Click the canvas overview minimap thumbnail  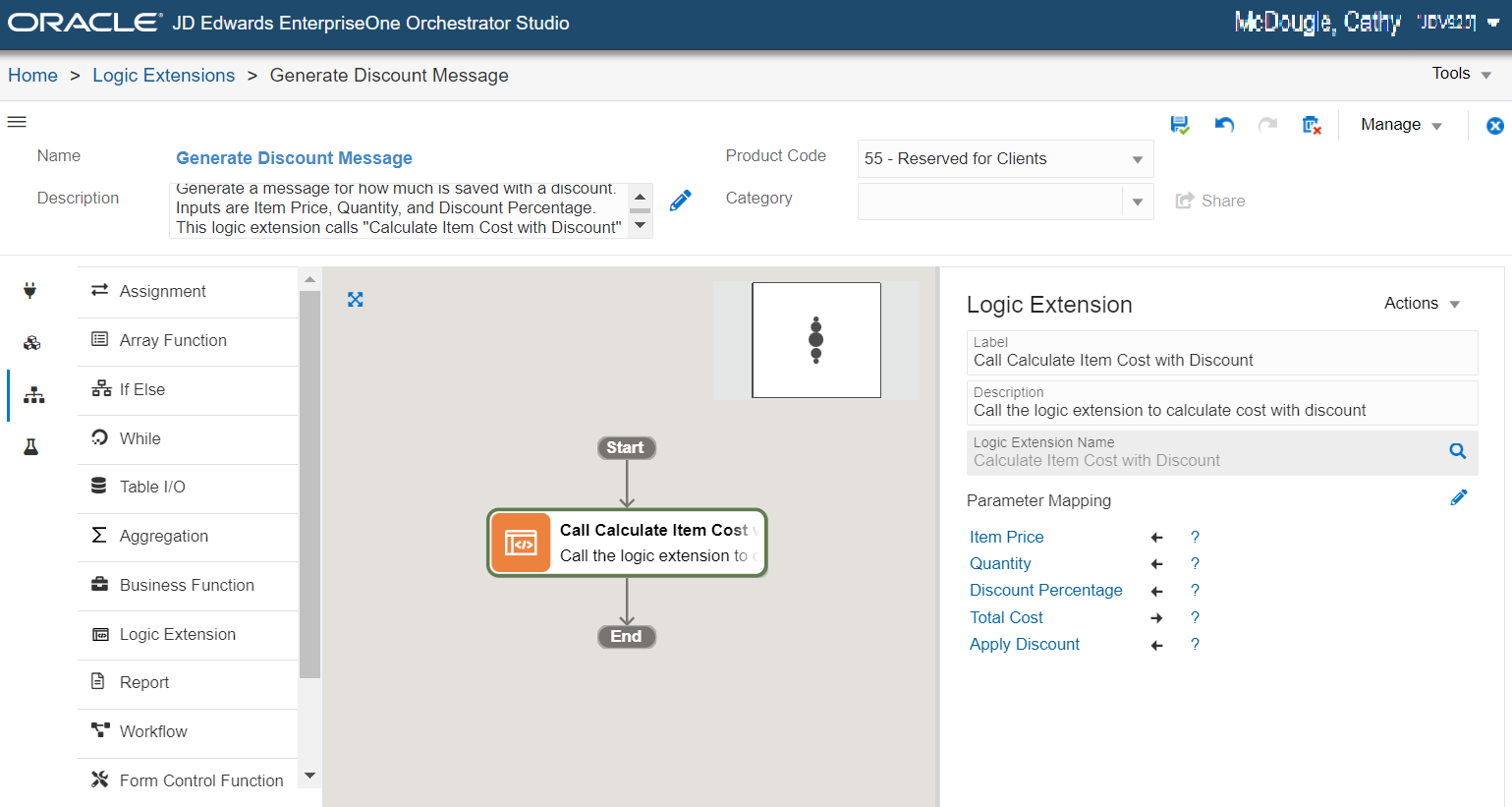point(816,340)
